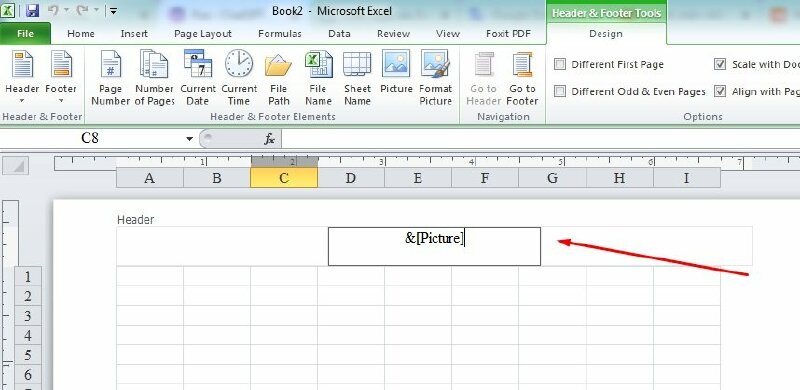Click the Excel application icon
The image size is (800, 390).
(x=8, y=10)
